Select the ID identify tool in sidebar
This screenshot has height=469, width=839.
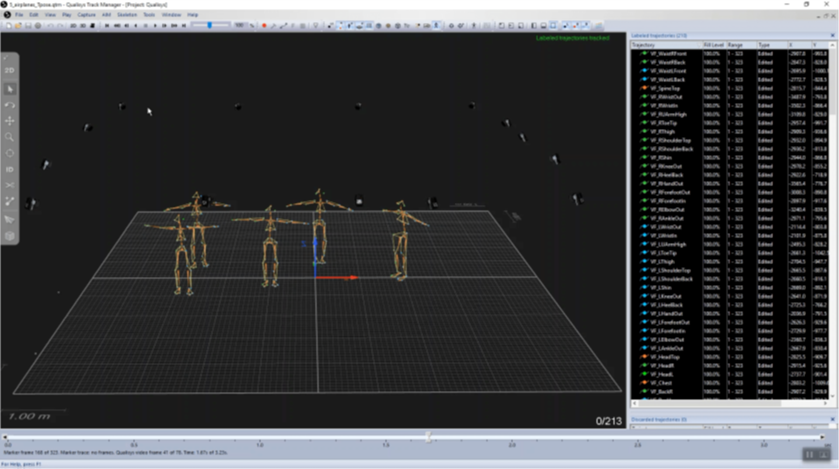coord(10,170)
